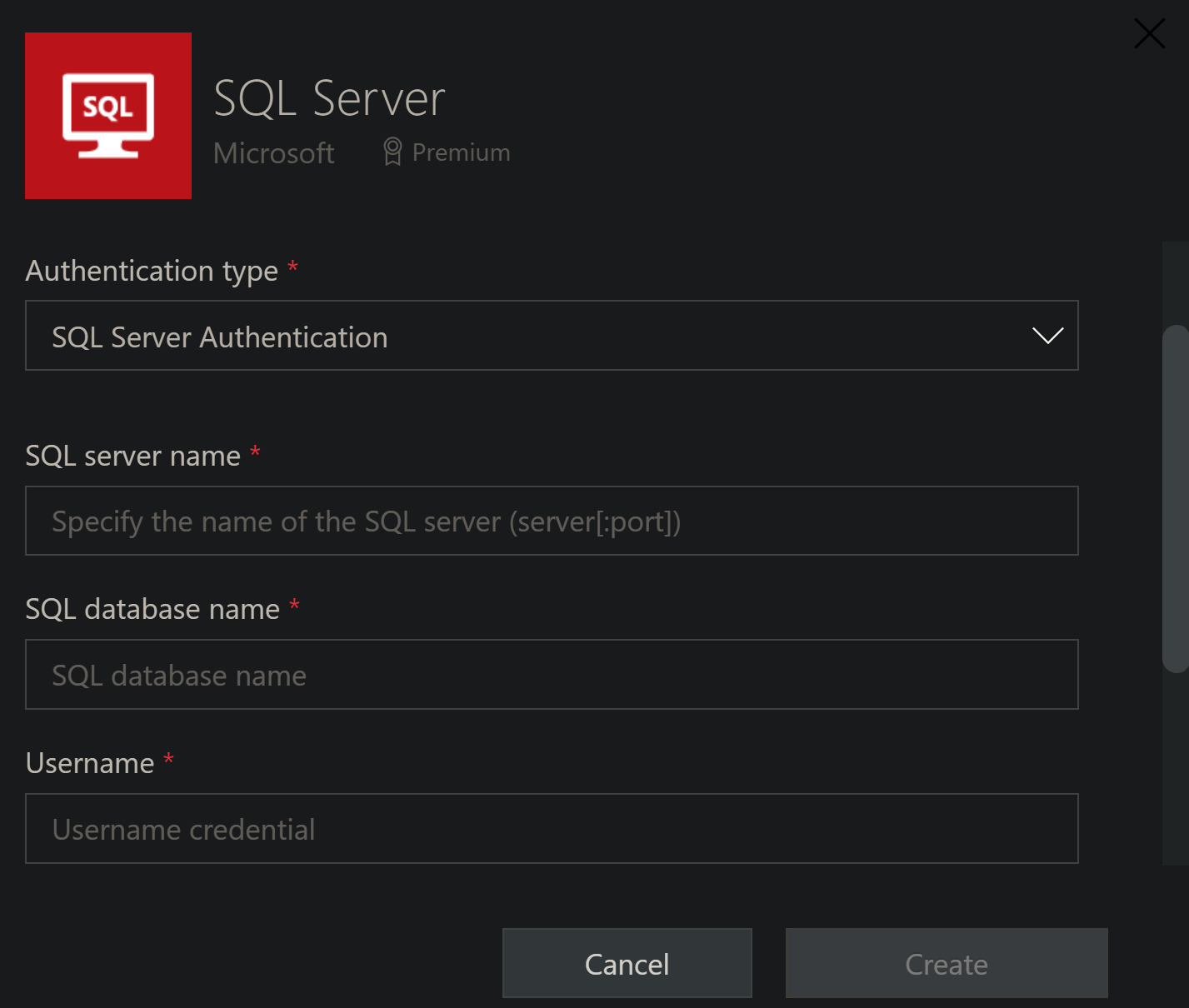This screenshot has height=1008, width=1189.
Task: Focus the SQL database name input field
Action: 552,674
